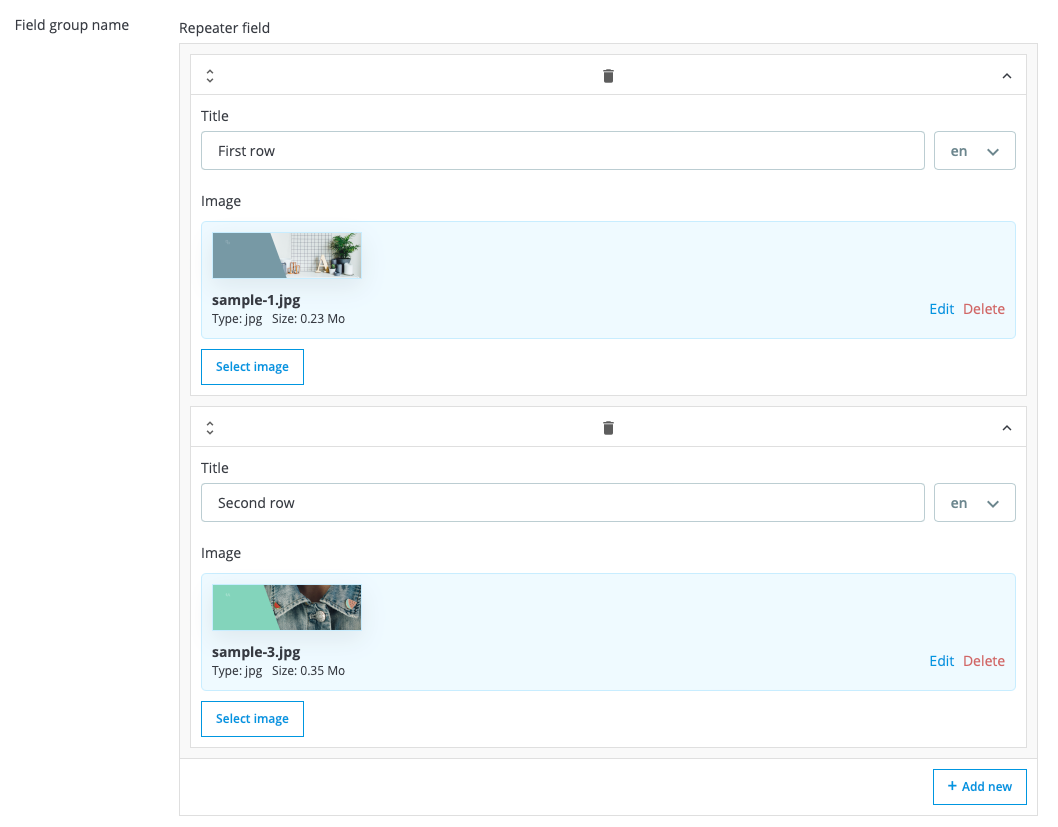This screenshot has height=827, width=1058.
Task: Collapse the Second row repeater item
Action: [1007, 428]
